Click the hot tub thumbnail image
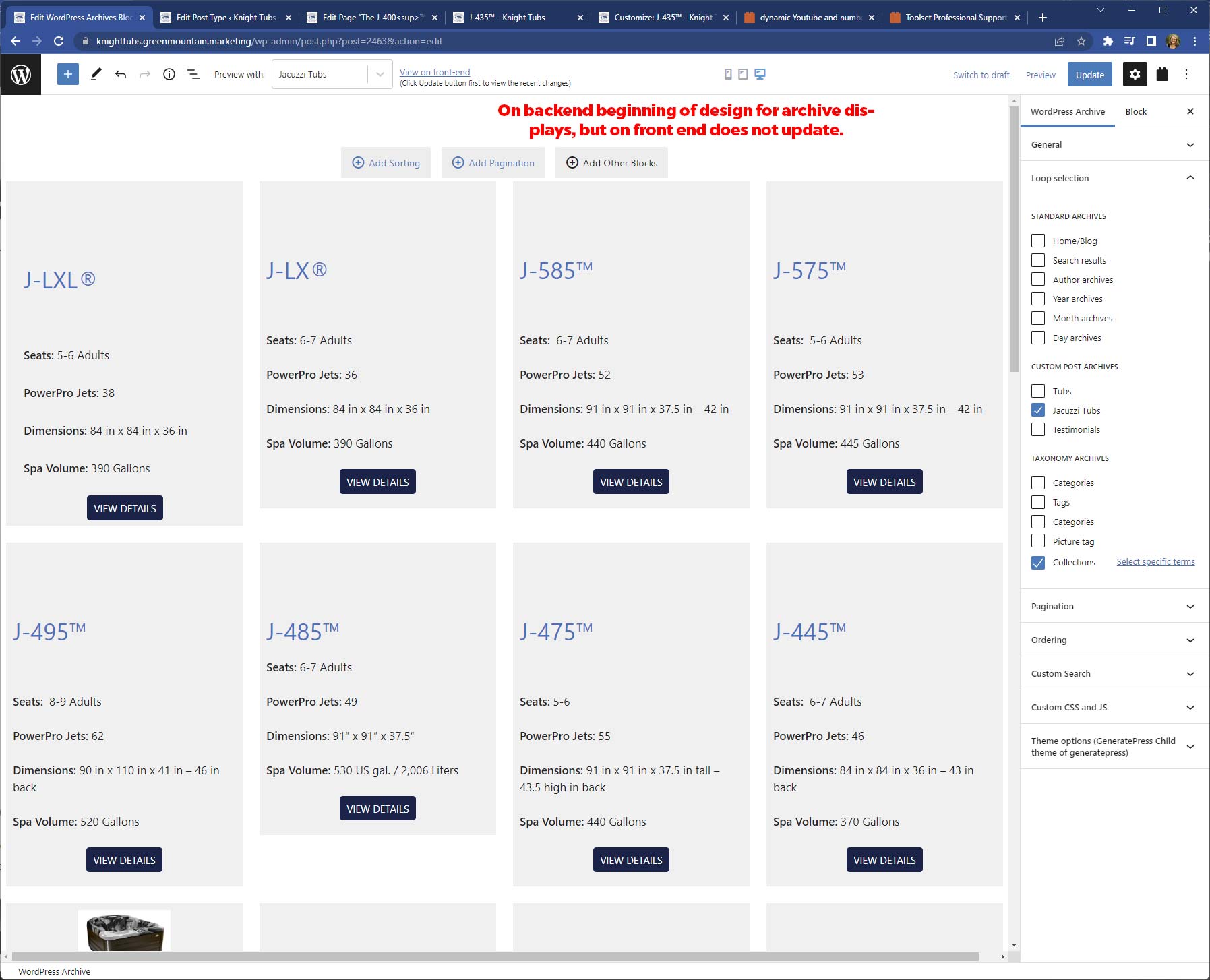 (x=124, y=931)
